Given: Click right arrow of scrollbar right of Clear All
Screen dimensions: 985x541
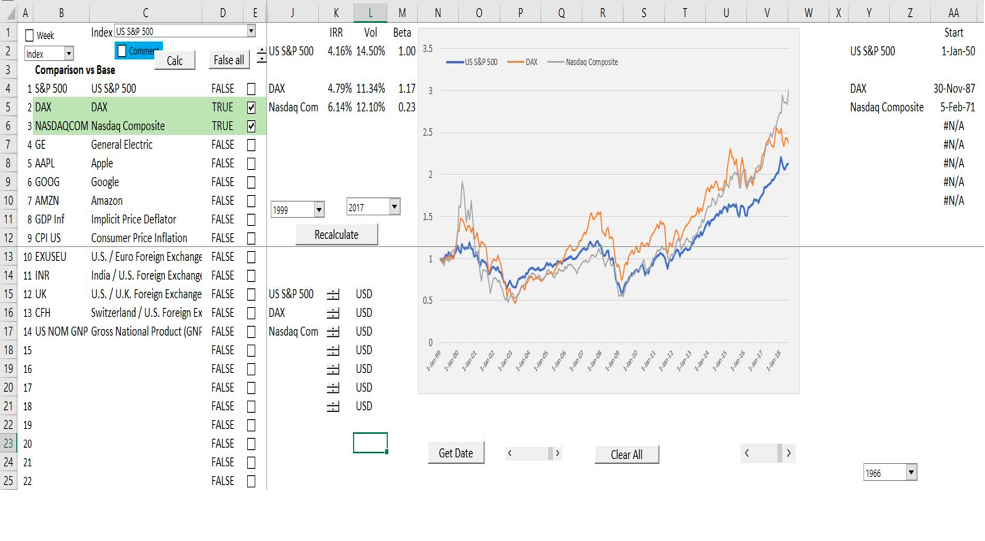Looking at the screenshot, I should tap(789, 453).
